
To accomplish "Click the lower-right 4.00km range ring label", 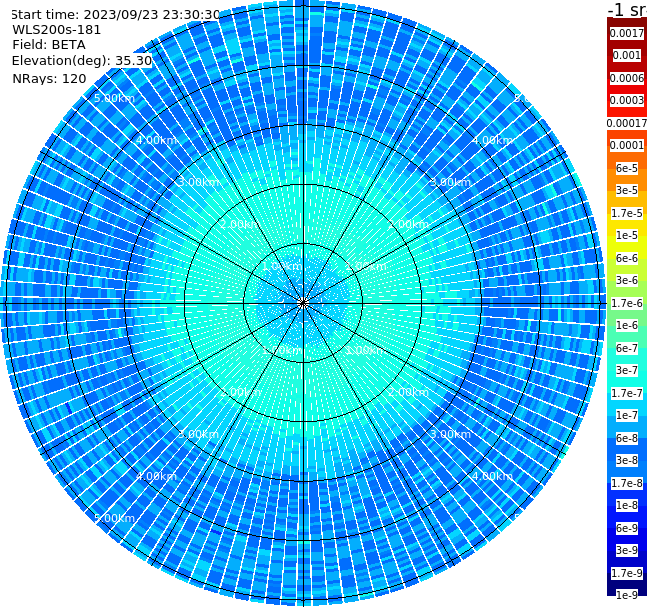I will (x=492, y=476).
